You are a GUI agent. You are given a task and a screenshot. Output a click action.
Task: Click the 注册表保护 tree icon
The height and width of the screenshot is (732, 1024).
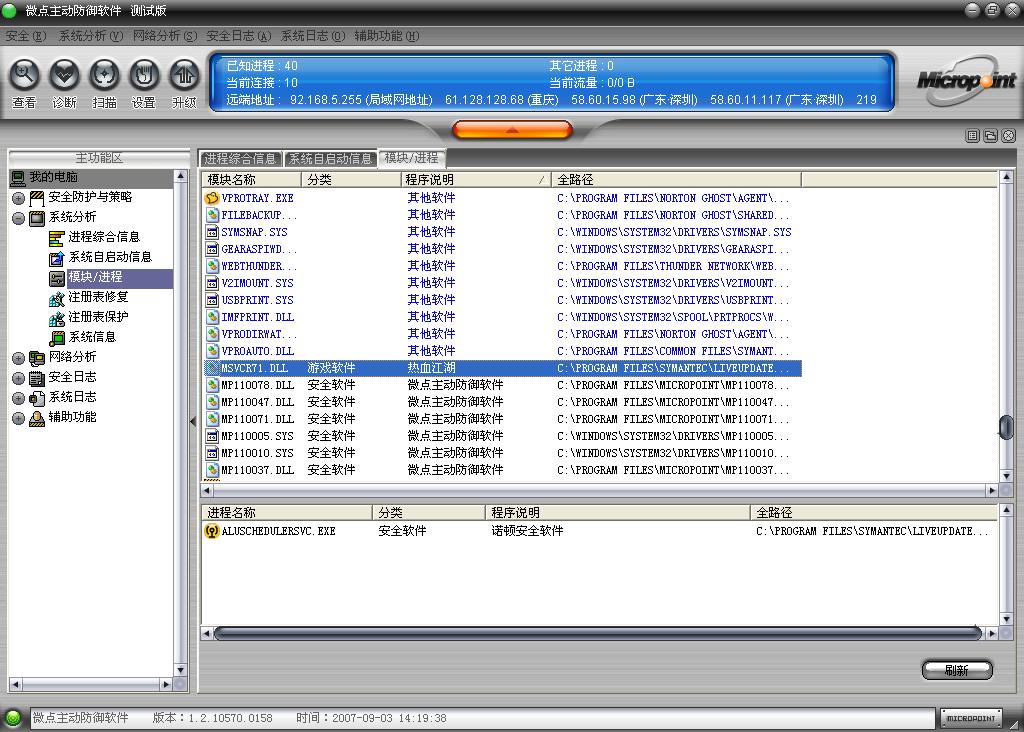pyautogui.click(x=57, y=318)
